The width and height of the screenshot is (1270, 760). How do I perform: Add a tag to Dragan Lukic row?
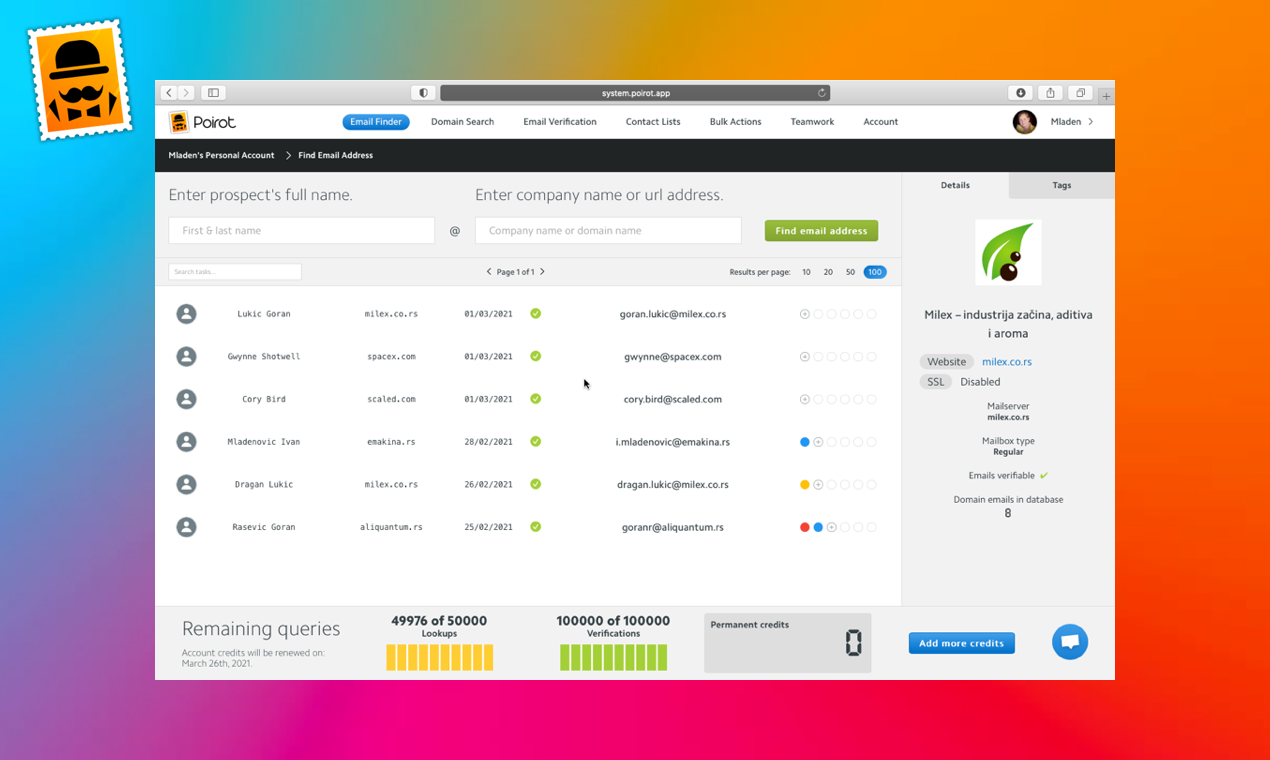point(818,485)
